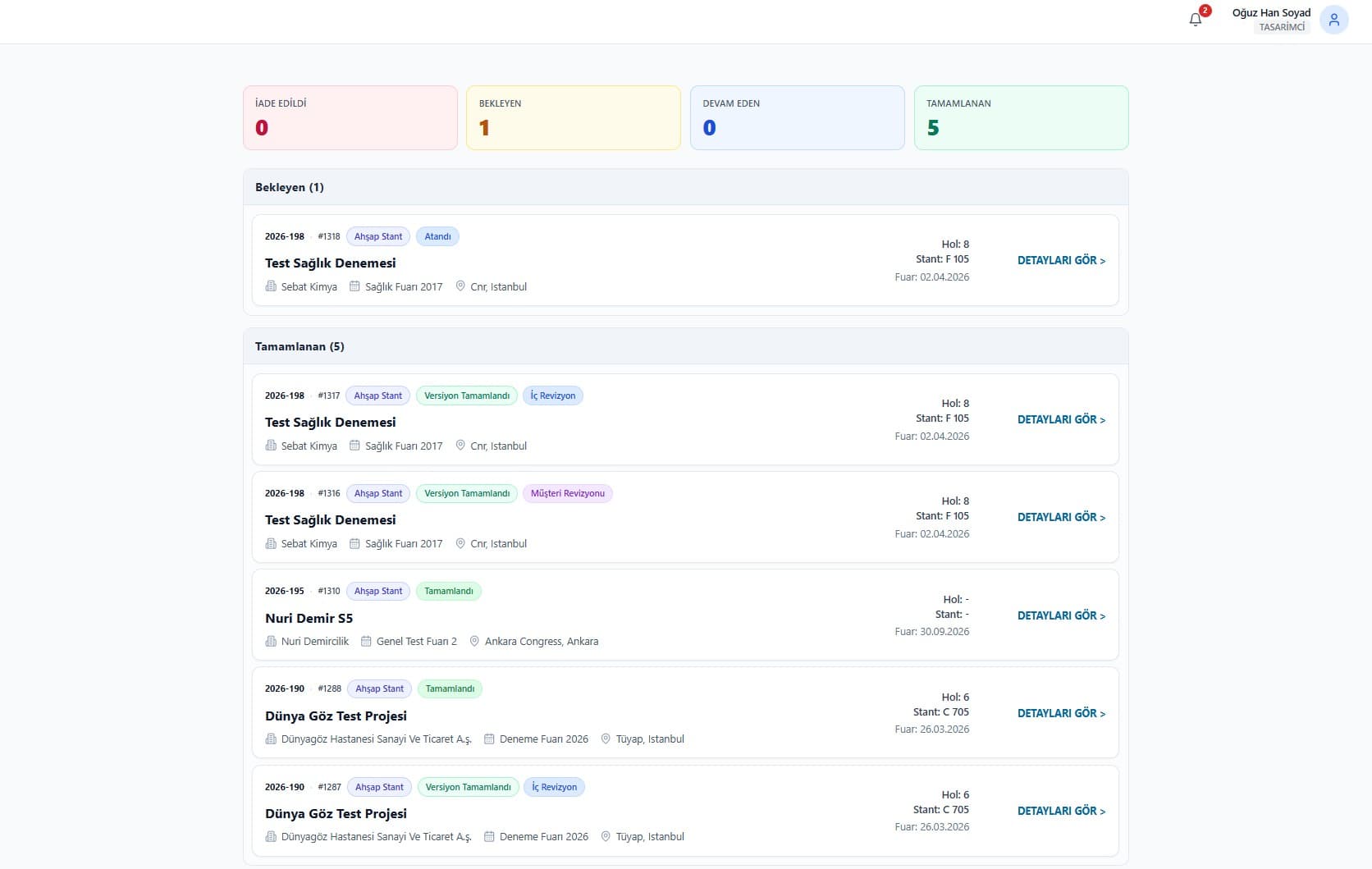This screenshot has width=1372, height=869.
Task: Open the notifications bell icon
Action: (x=1195, y=20)
